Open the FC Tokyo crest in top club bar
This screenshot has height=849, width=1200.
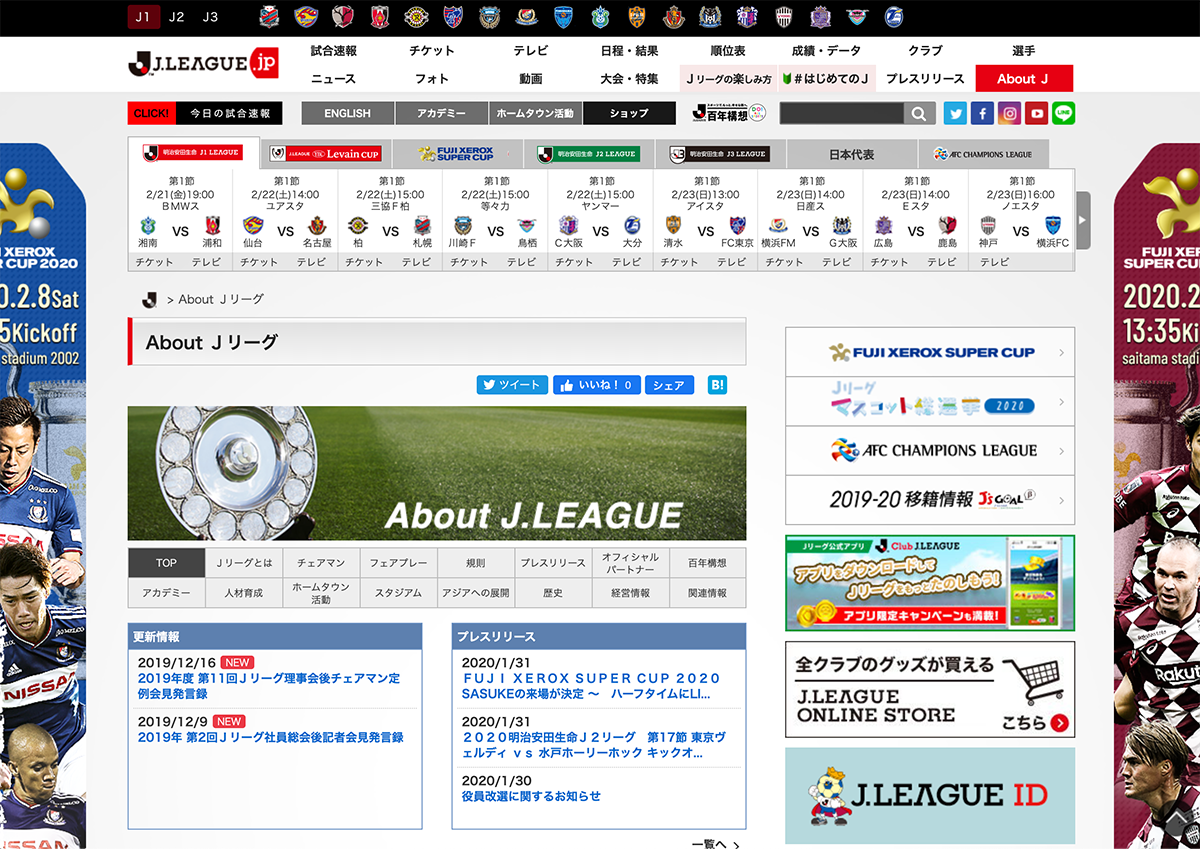point(453,16)
